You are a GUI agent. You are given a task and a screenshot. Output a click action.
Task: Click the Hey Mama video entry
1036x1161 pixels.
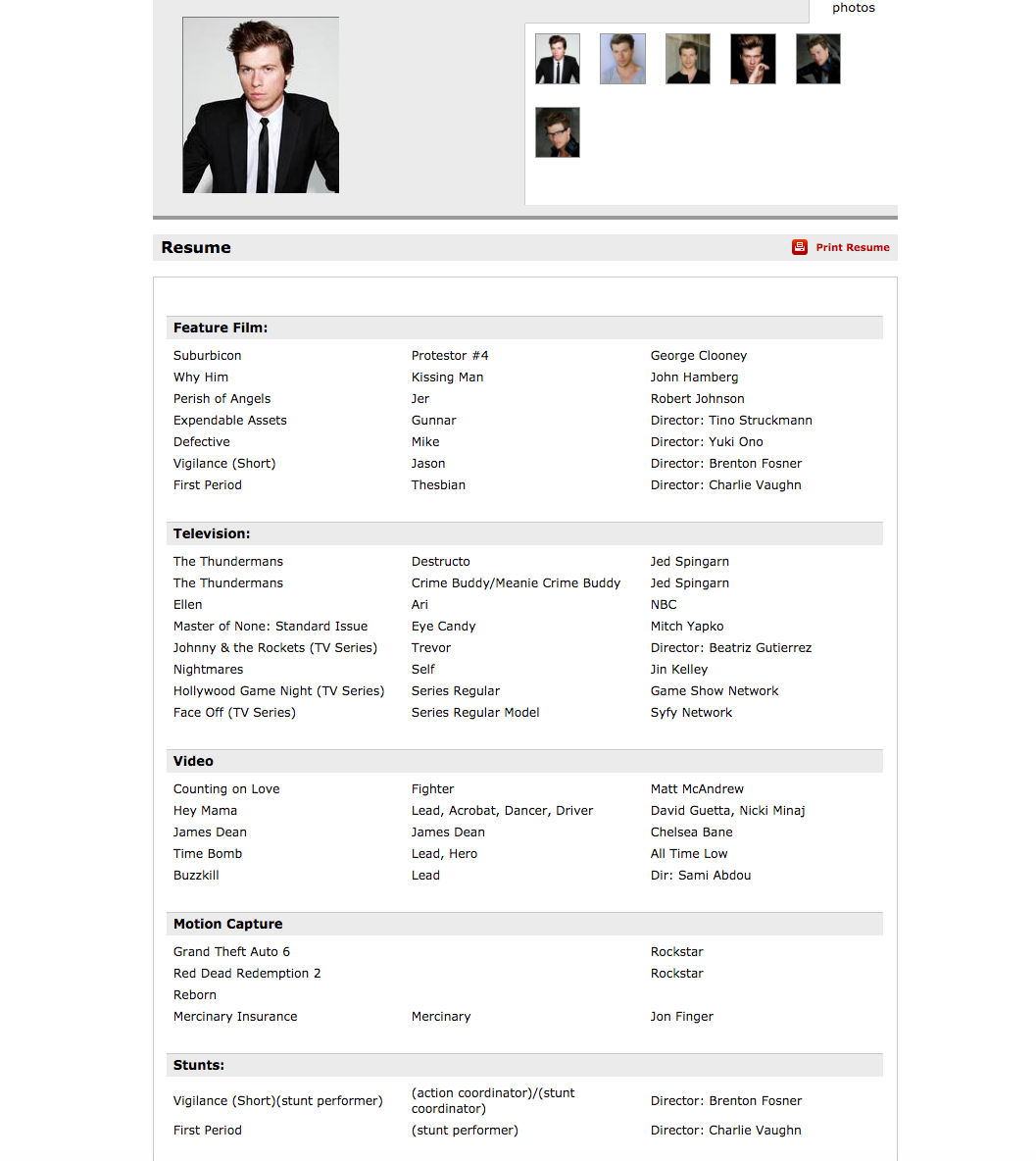[x=205, y=810]
